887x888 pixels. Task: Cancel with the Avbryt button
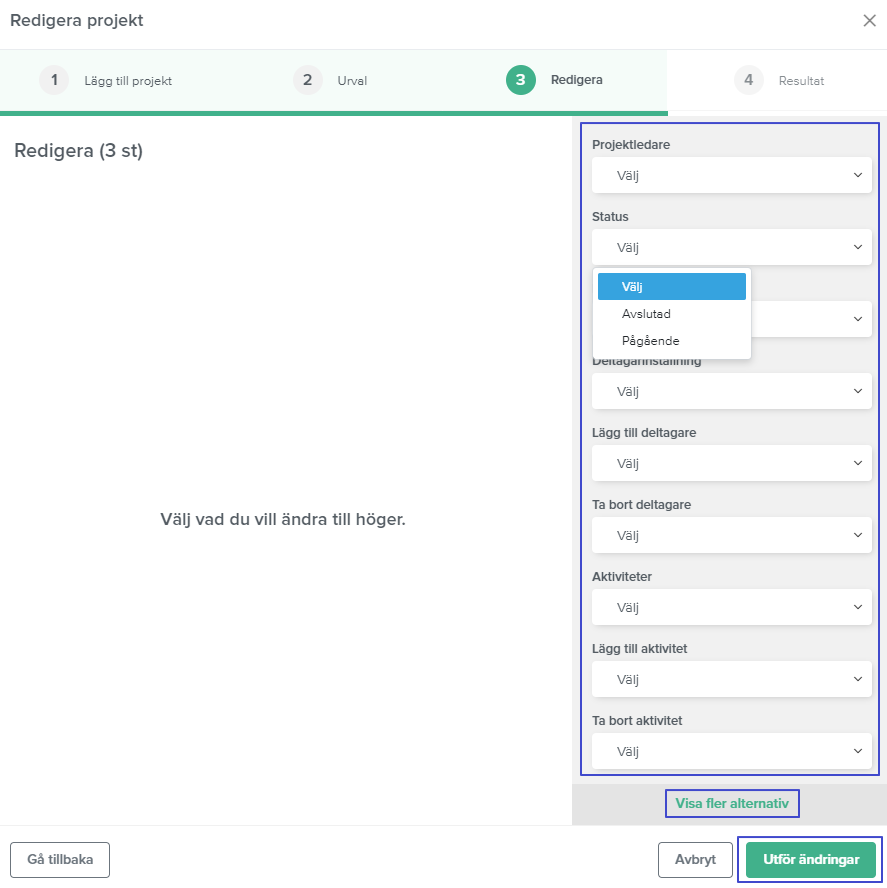(x=695, y=859)
